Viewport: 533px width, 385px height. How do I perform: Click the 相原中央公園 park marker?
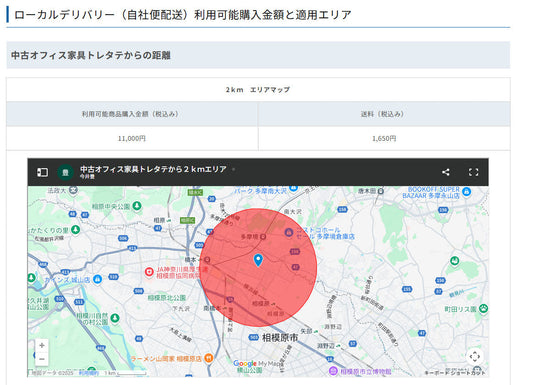click(137, 206)
